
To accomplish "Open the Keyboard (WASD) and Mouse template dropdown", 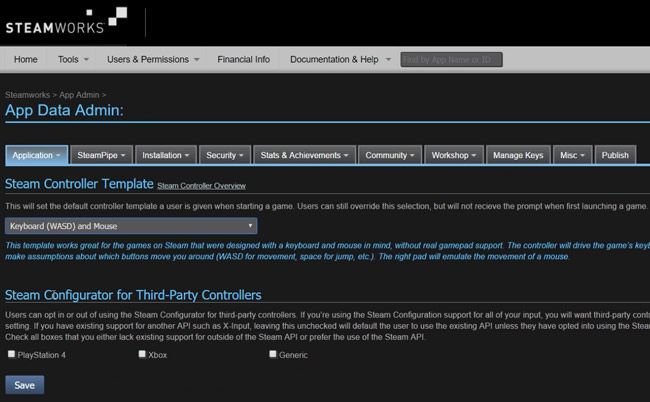I will (x=131, y=226).
